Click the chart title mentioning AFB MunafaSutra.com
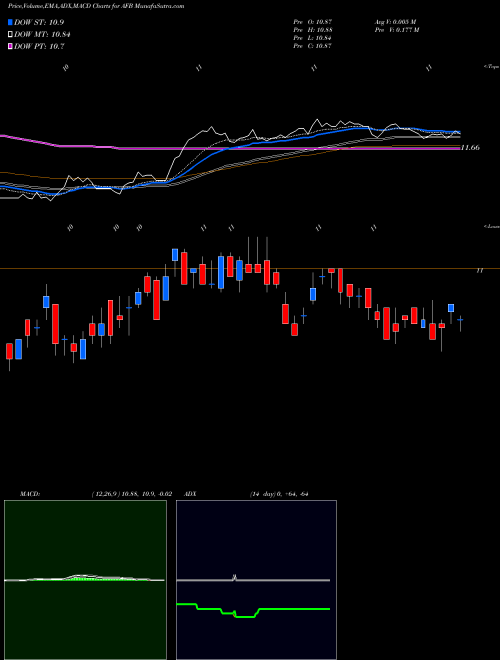Image resolution: width=500 pixels, height=660 pixels. [x=96, y=6]
